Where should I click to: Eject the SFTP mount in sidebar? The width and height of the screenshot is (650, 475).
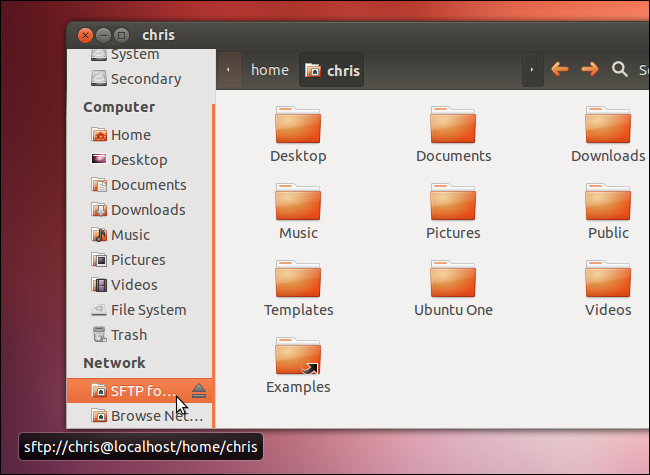199,390
